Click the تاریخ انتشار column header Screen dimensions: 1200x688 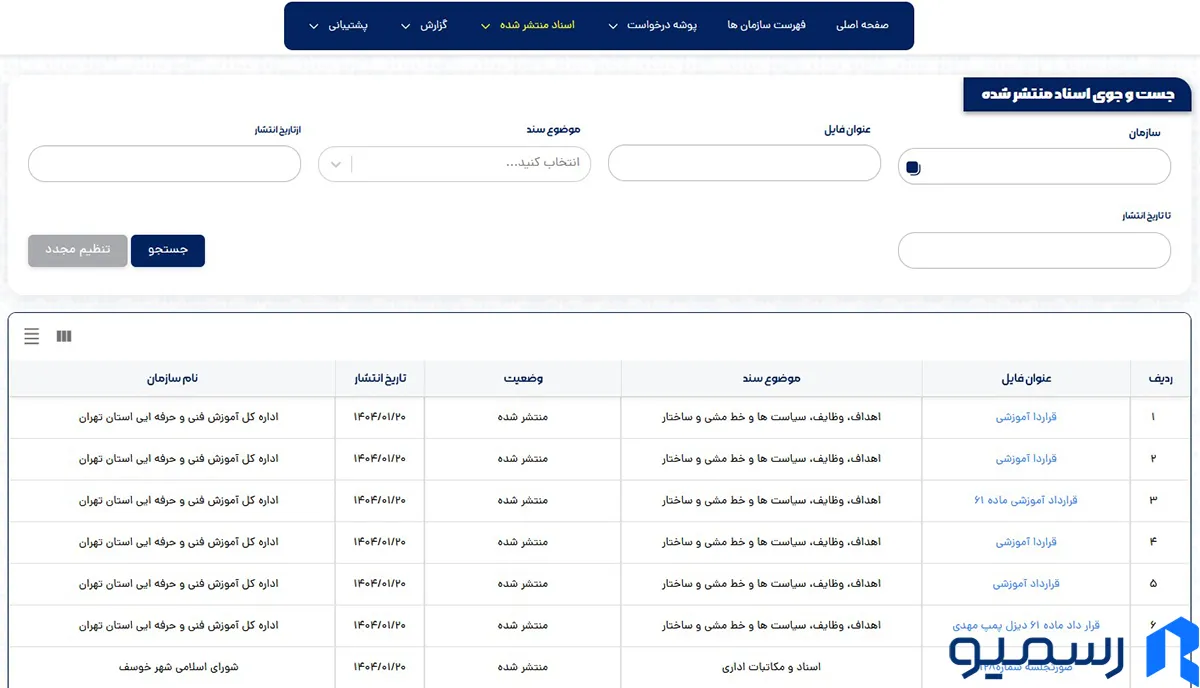click(x=380, y=379)
